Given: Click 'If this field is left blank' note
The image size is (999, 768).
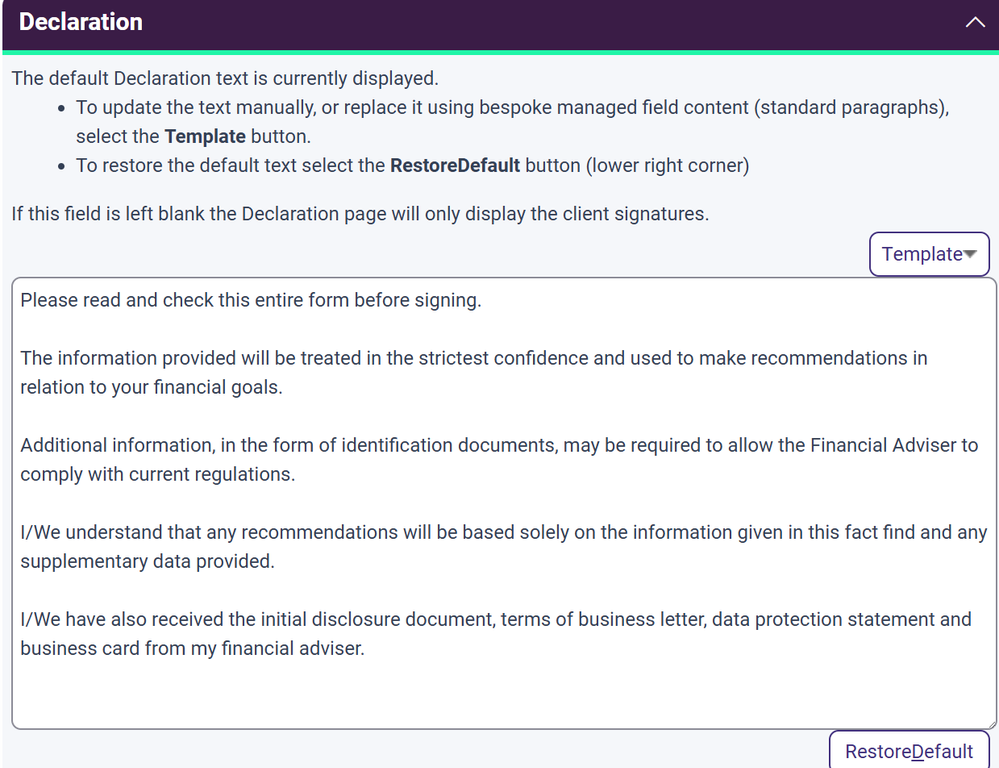Looking at the screenshot, I should pos(360,214).
